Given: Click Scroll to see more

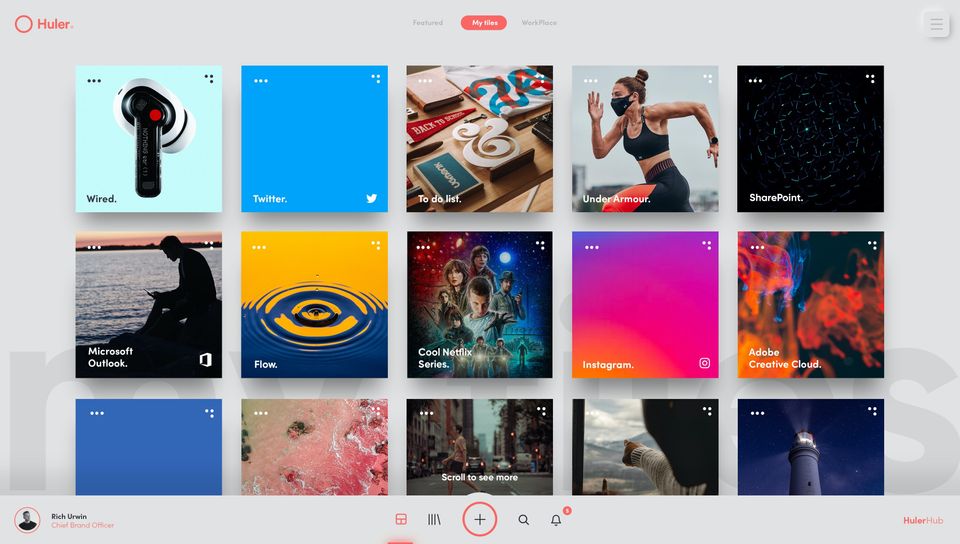Looking at the screenshot, I should [x=479, y=477].
